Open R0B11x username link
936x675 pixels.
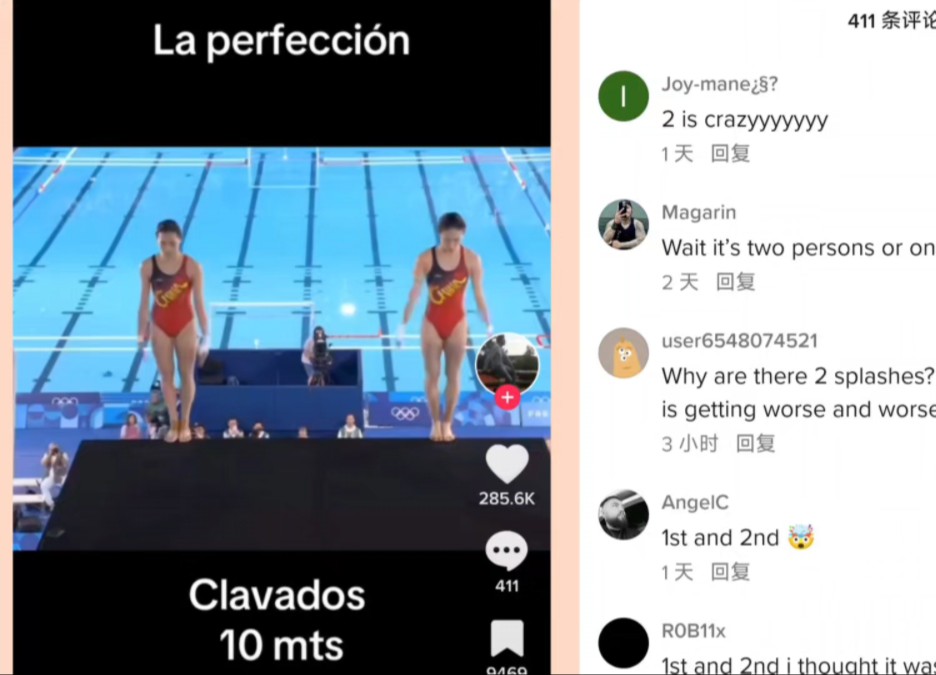pyautogui.click(x=693, y=631)
